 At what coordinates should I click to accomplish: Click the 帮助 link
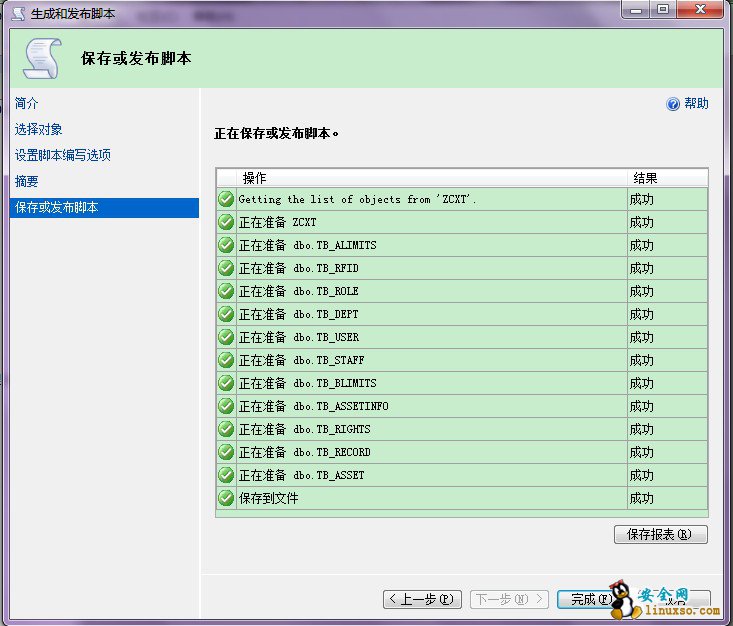pyautogui.click(x=696, y=104)
